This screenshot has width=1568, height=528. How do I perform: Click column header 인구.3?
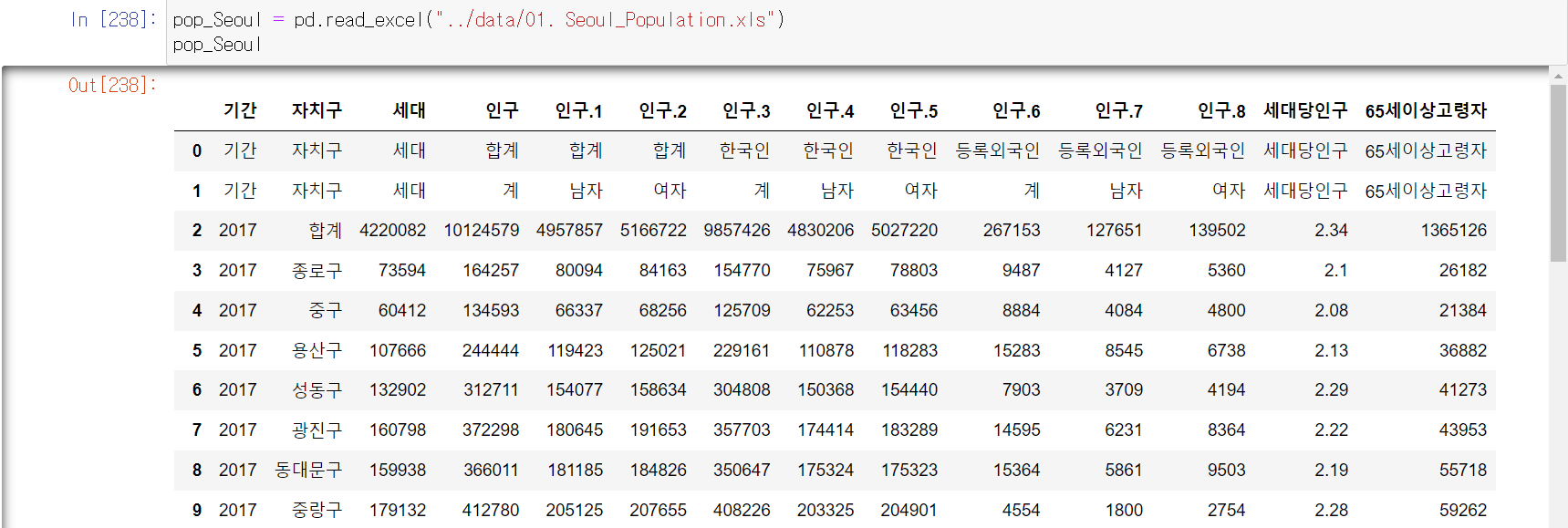pos(746,110)
